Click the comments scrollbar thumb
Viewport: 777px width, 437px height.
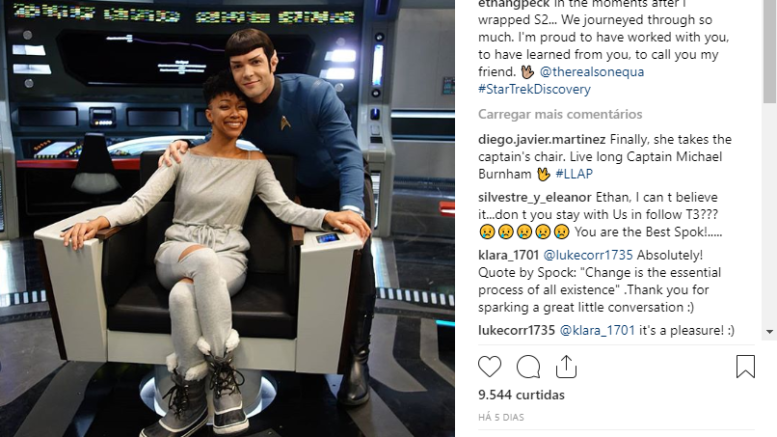[770, 52]
